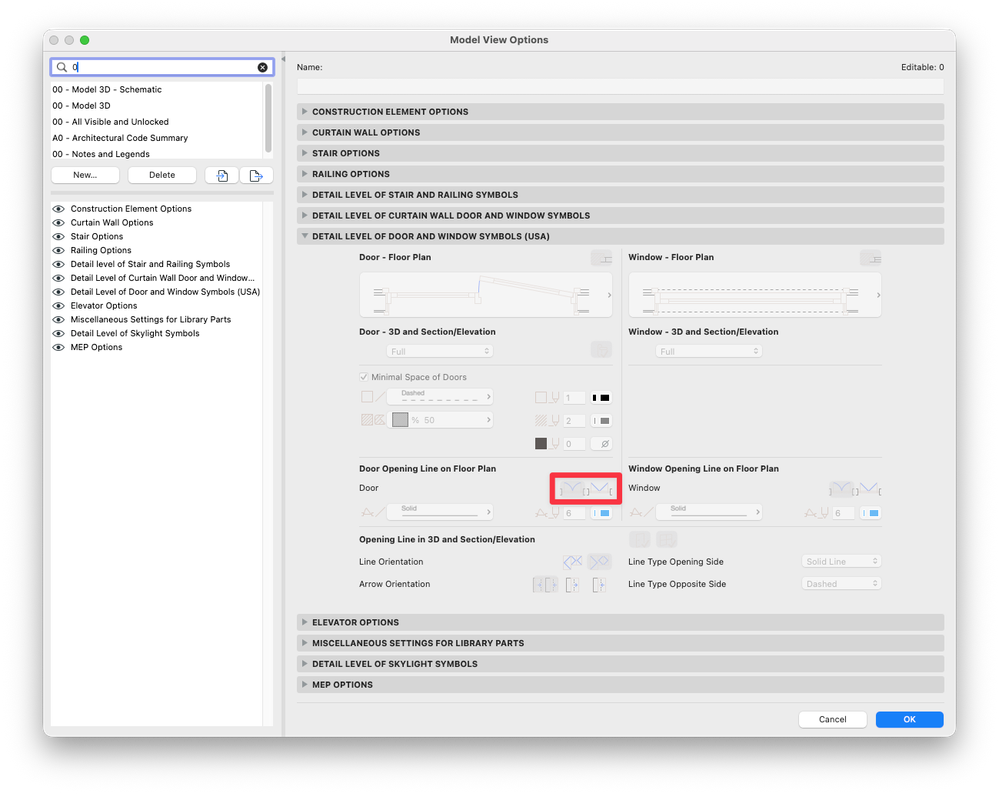The image size is (999, 794).
Task: Click black pen color swatch beside 1
Action: (x=601, y=398)
